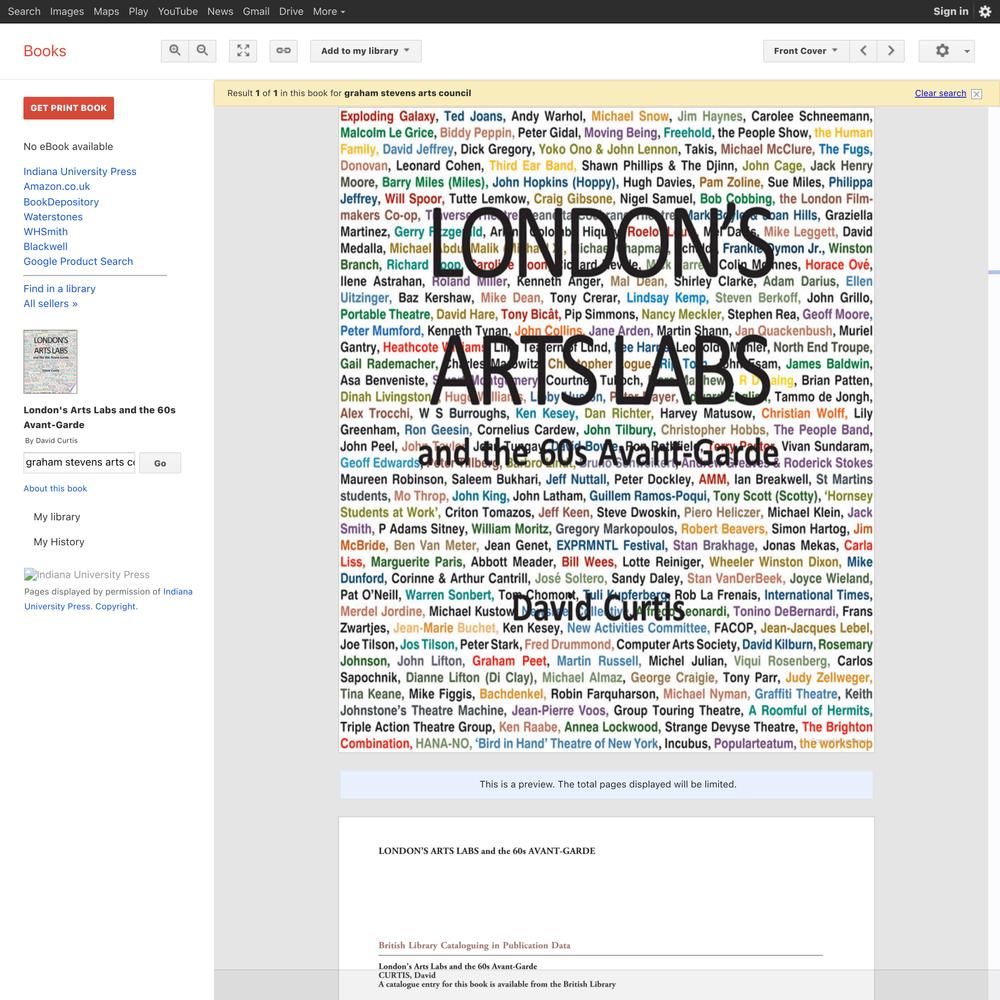Open Google Product Search link

pyautogui.click(x=78, y=261)
